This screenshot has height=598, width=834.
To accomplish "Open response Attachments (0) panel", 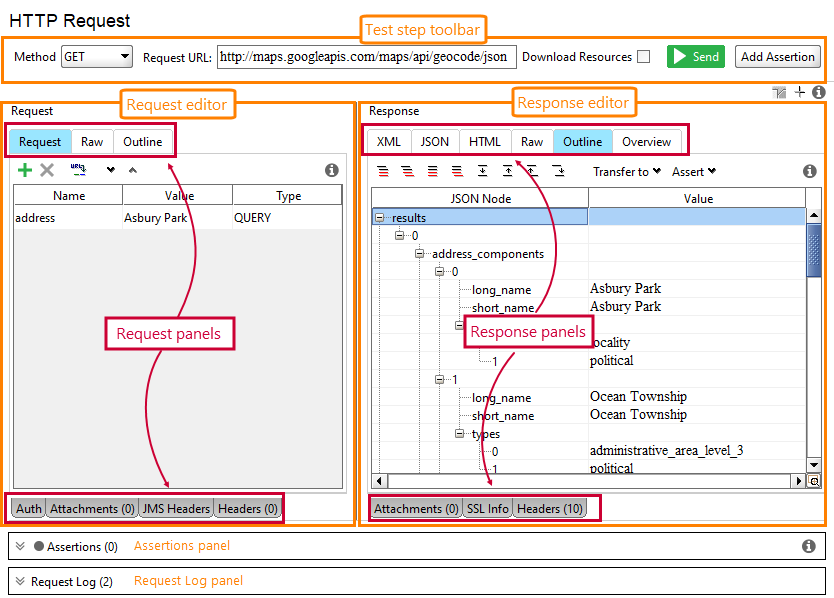I will pos(416,509).
